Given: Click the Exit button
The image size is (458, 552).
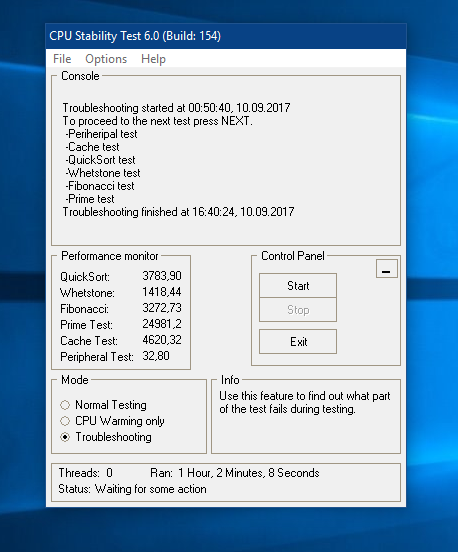Looking at the screenshot, I should (298, 341).
